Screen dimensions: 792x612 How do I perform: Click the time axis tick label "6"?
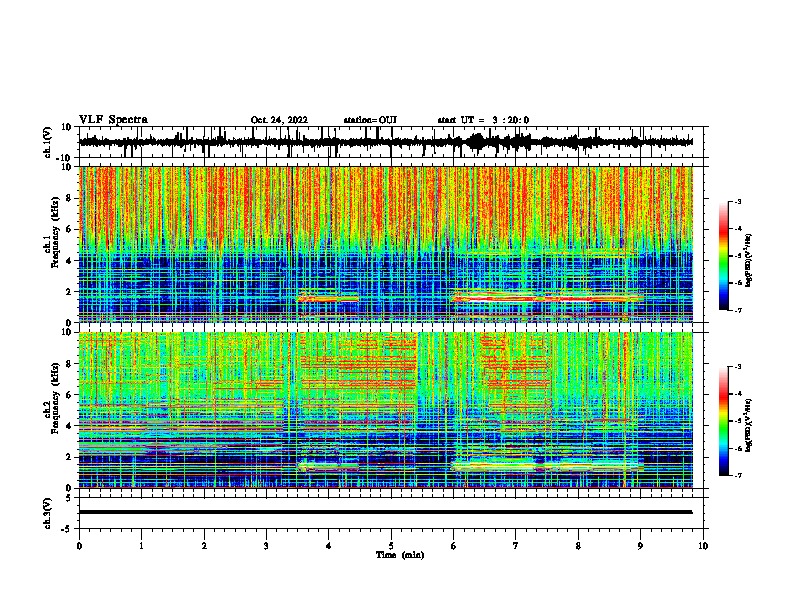coord(454,546)
